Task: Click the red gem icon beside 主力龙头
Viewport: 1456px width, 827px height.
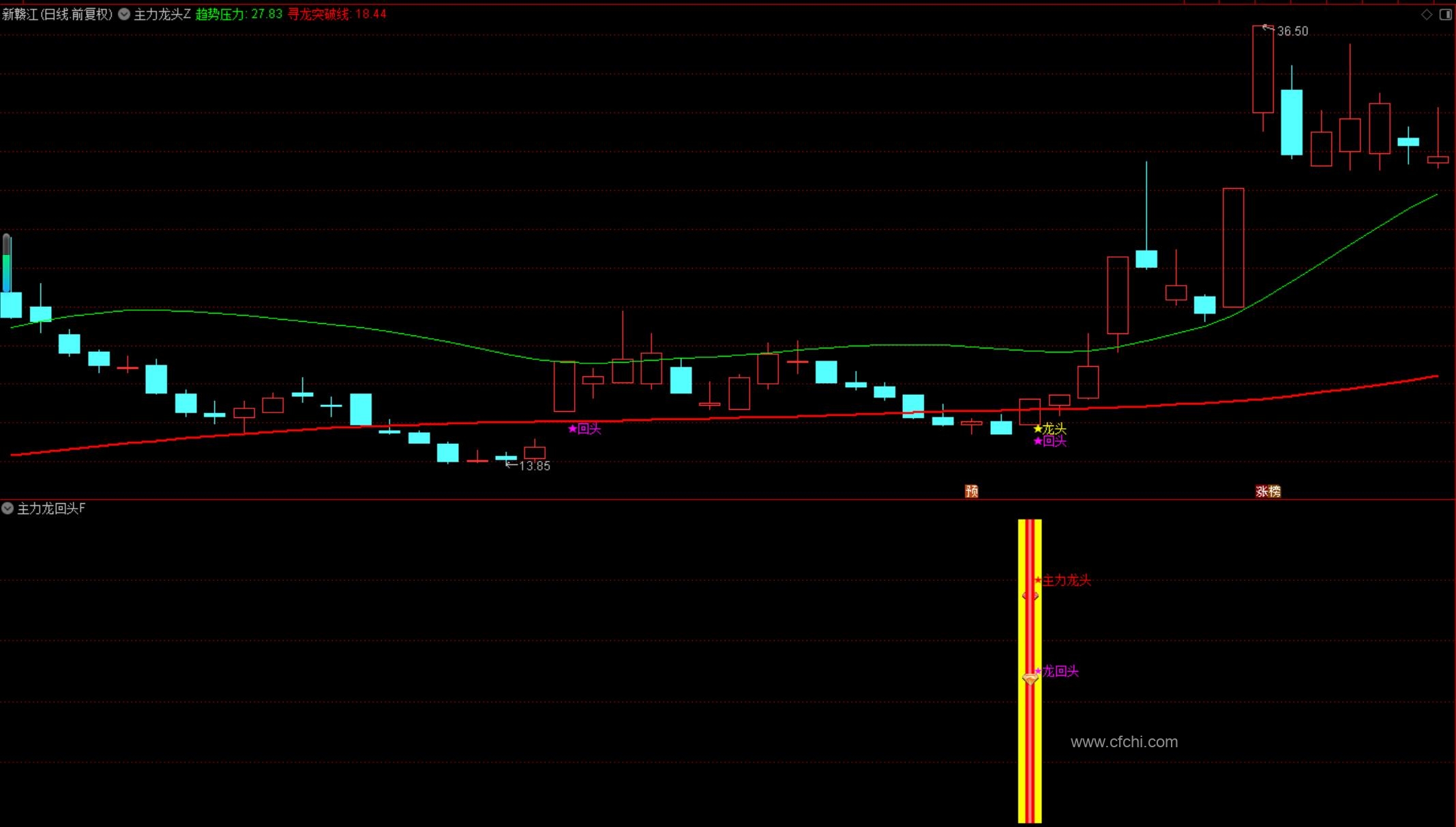Action: [x=1030, y=595]
